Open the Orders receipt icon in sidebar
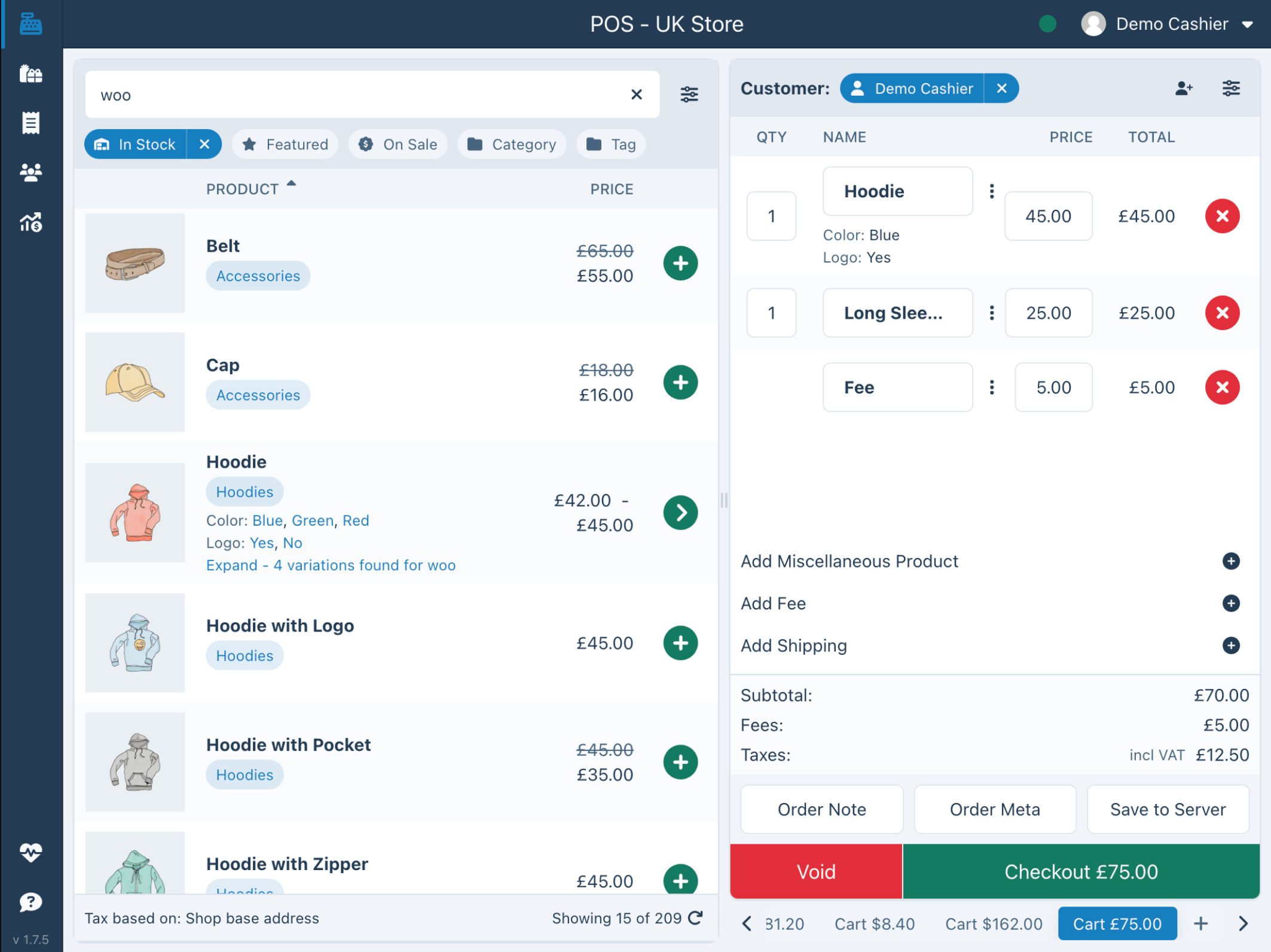 [x=30, y=123]
